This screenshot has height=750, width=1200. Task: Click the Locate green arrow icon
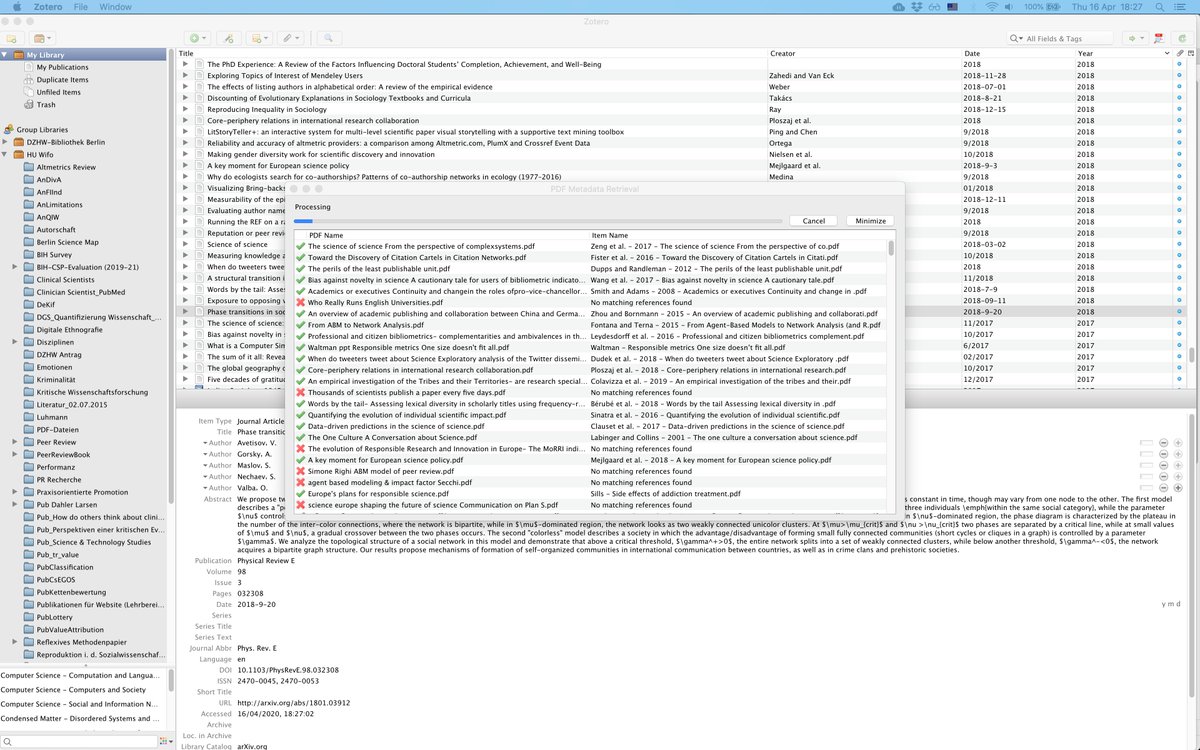click(1132, 39)
